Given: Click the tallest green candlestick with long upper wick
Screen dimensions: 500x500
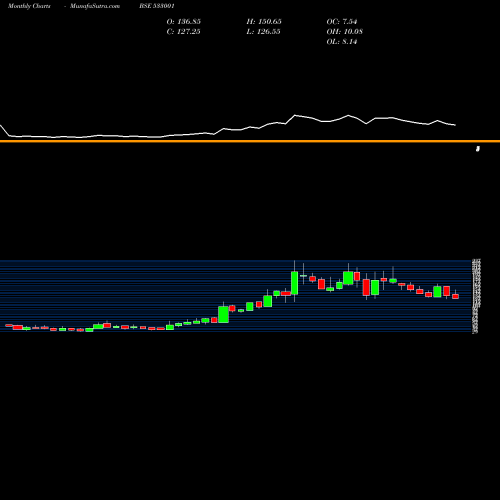Looking at the screenshot, I should coord(294,283).
